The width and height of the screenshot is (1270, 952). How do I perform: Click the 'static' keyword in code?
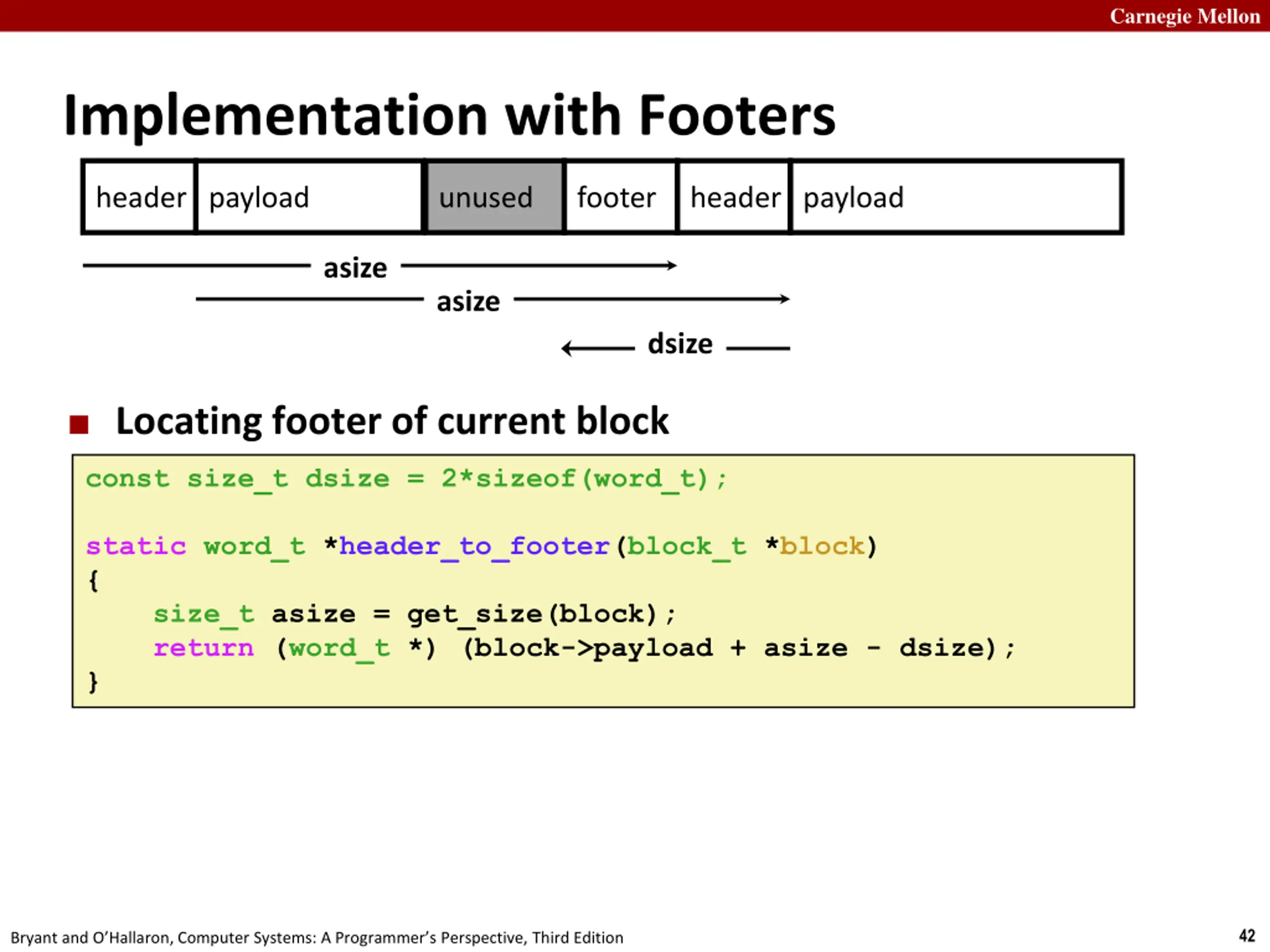point(136,546)
